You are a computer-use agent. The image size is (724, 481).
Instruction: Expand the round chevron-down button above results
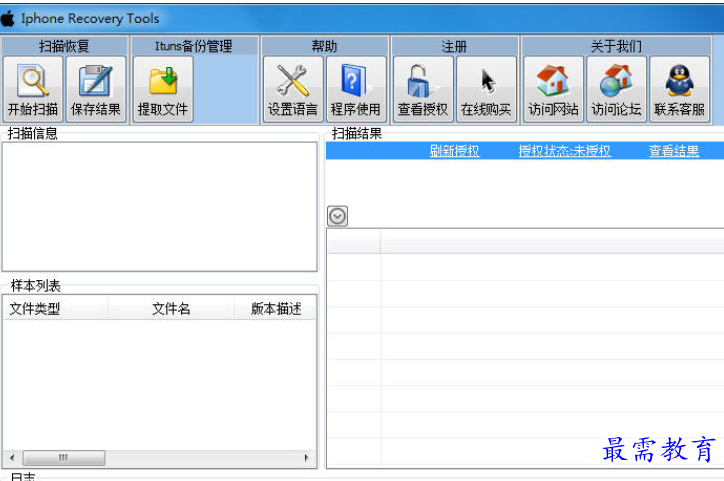tap(338, 216)
